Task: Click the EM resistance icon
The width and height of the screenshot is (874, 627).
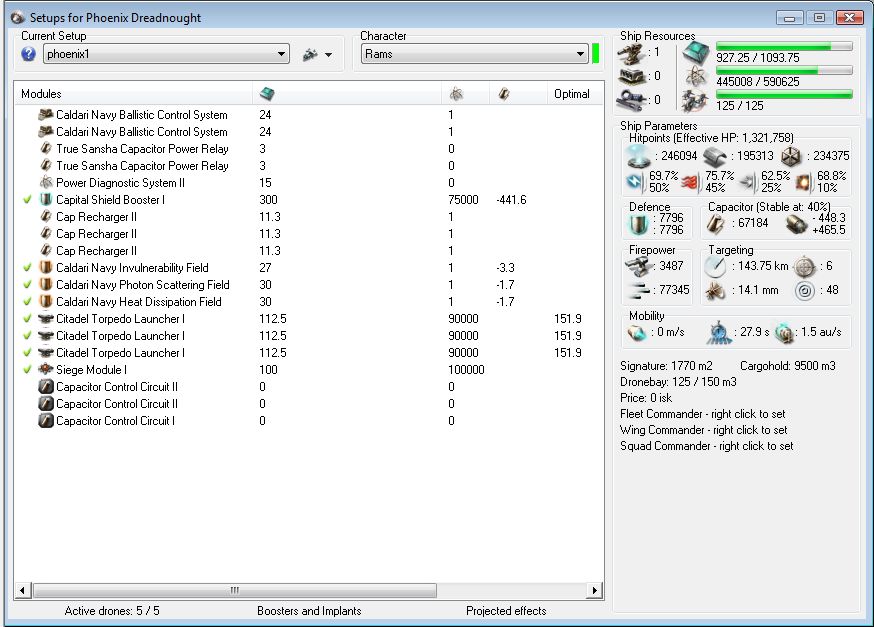Action: pyautogui.click(x=635, y=182)
